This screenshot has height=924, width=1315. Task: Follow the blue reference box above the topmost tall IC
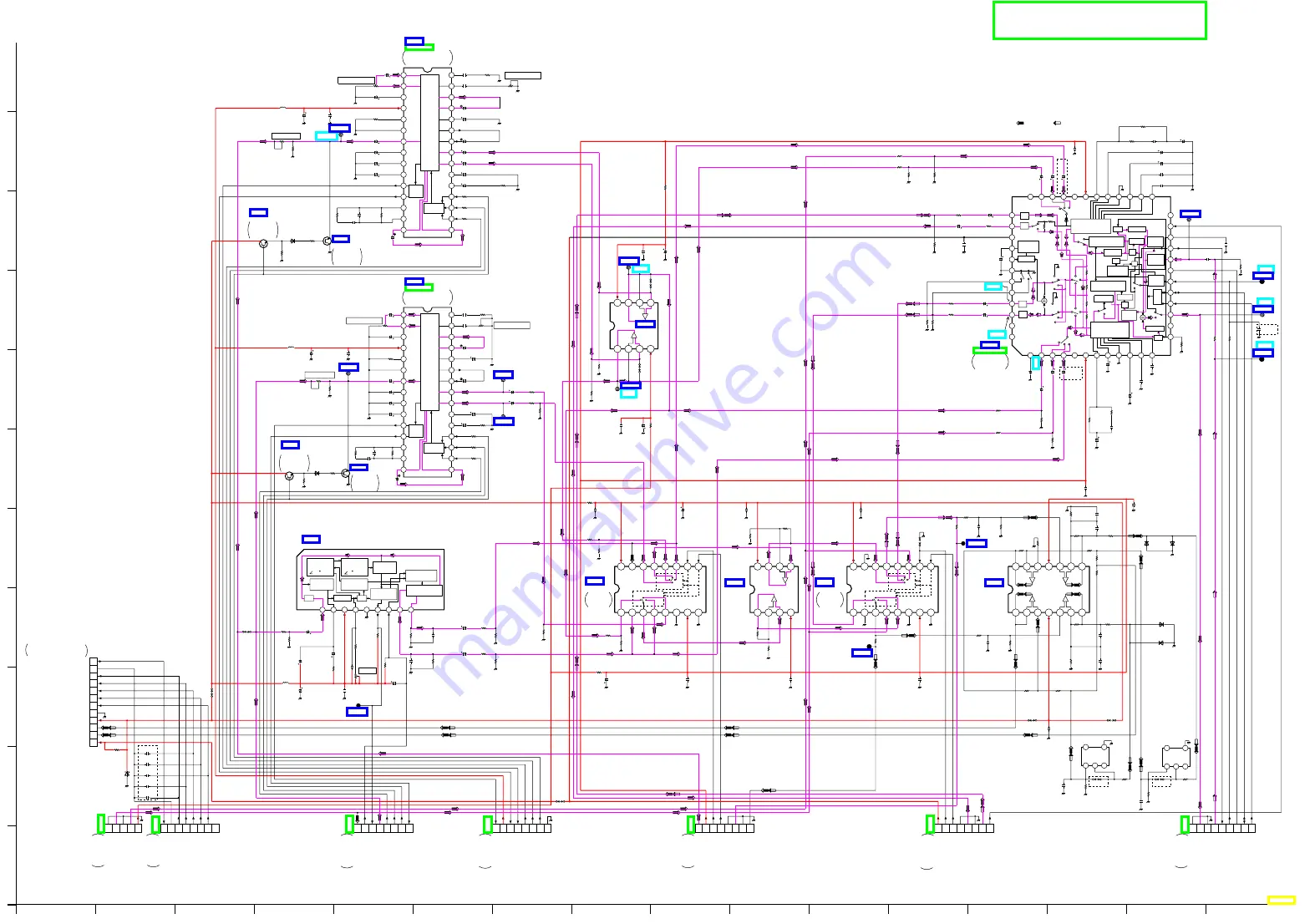(414, 41)
